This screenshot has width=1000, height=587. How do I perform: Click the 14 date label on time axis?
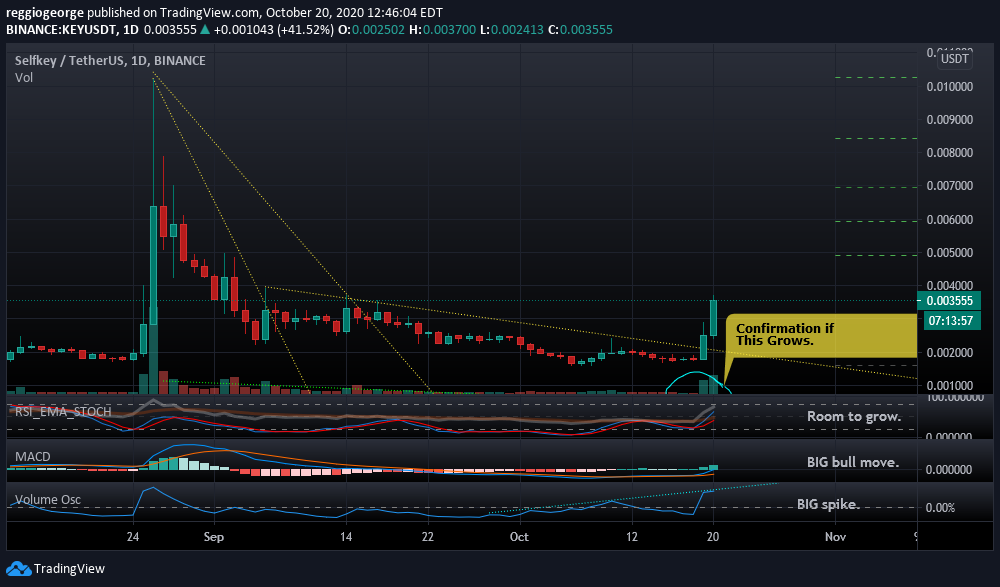click(x=346, y=537)
